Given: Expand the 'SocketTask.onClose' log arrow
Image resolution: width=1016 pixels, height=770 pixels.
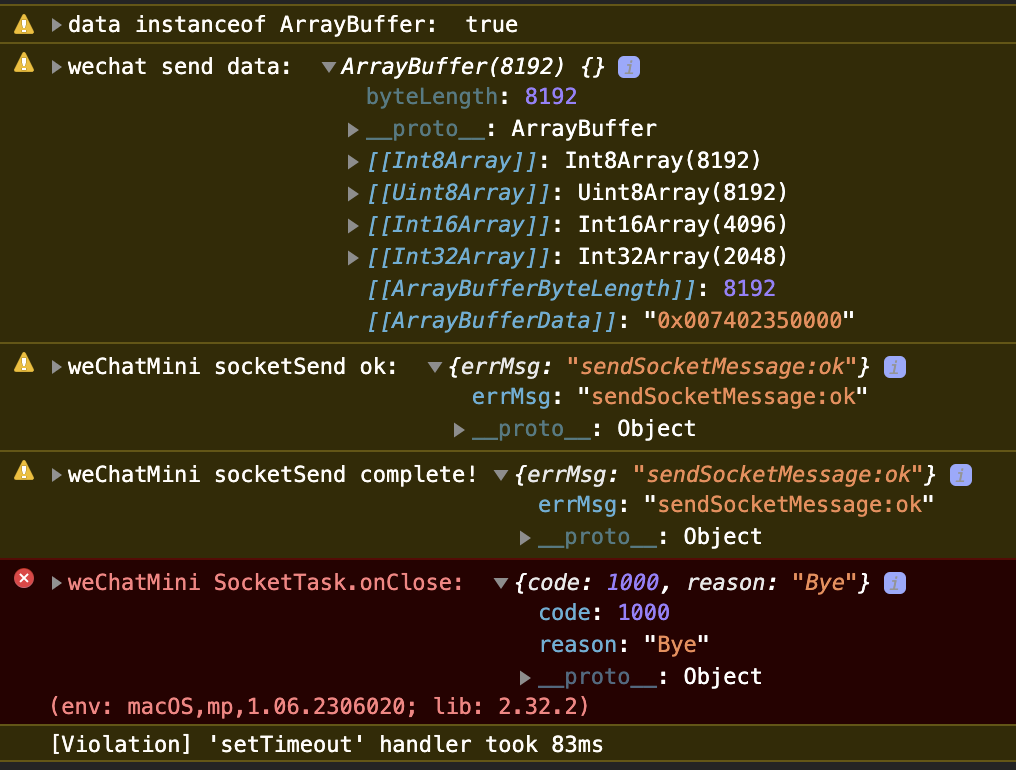Looking at the screenshot, I should 56,583.
